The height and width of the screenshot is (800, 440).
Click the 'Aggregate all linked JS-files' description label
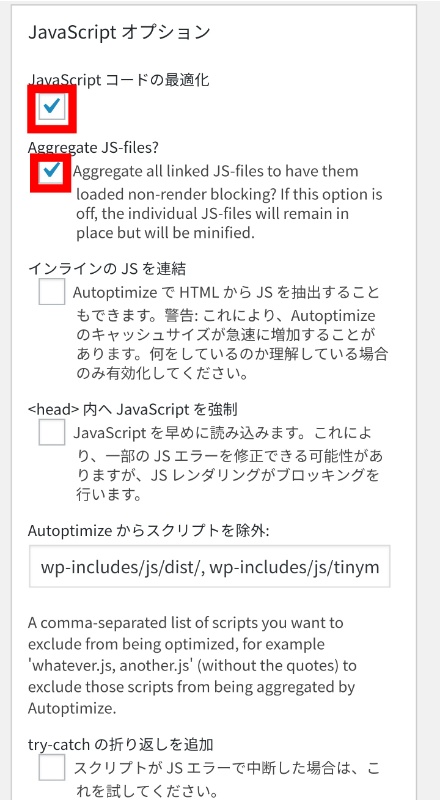point(229,202)
